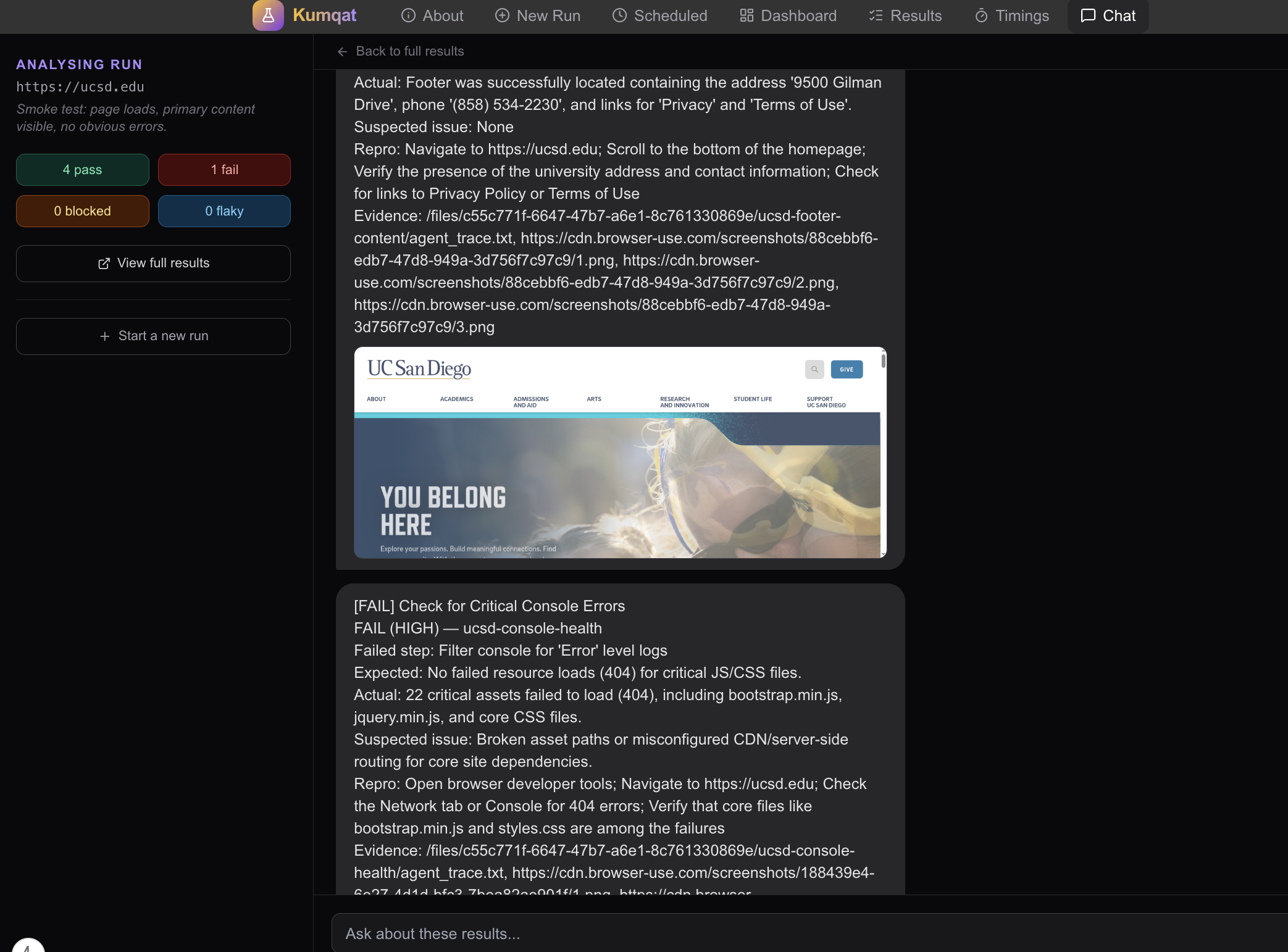Select the 0 blocked badge
Viewport: 1288px width, 952px height.
[x=82, y=211]
